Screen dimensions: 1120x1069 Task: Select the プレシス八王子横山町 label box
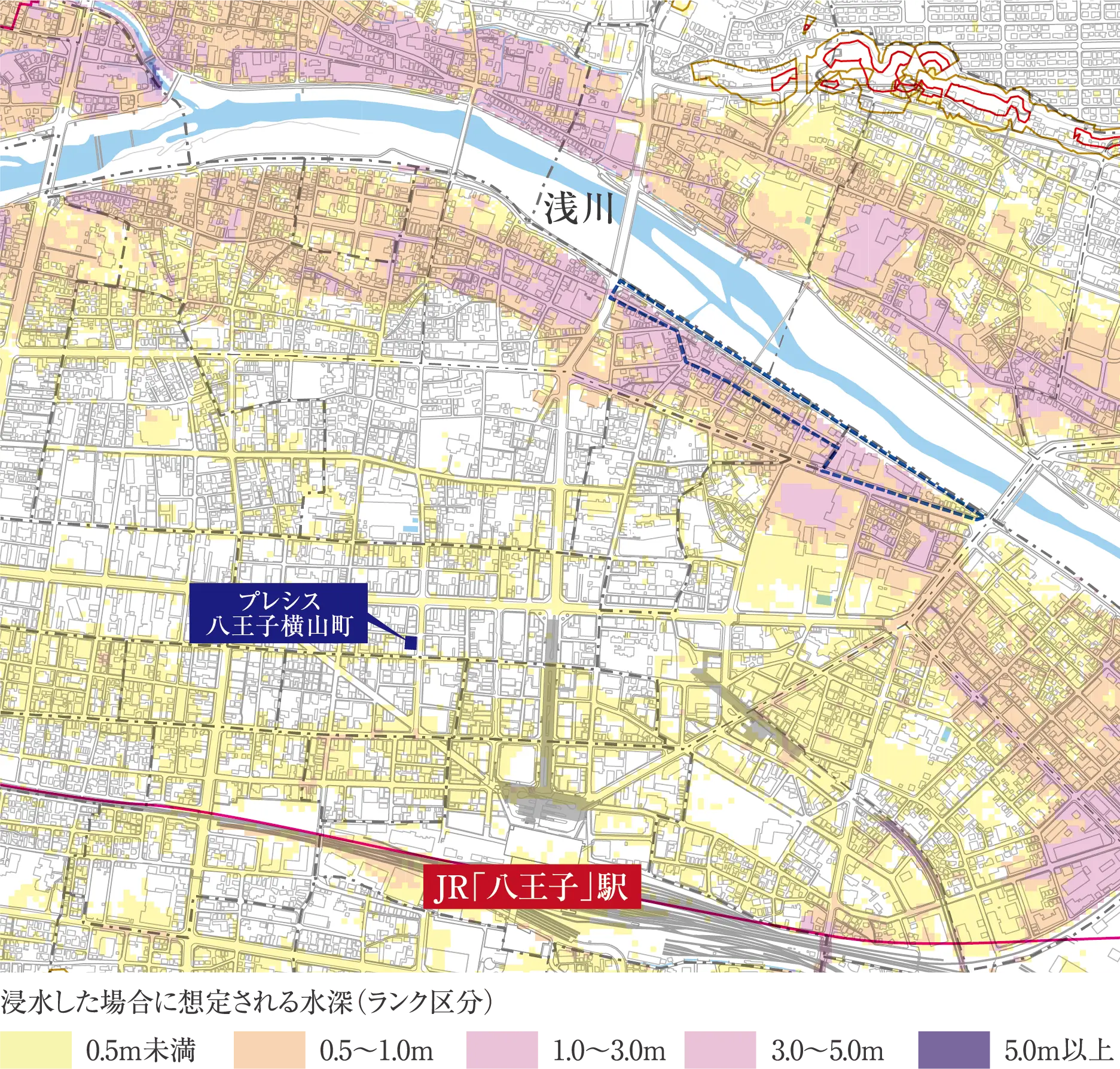tap(278, 613)
